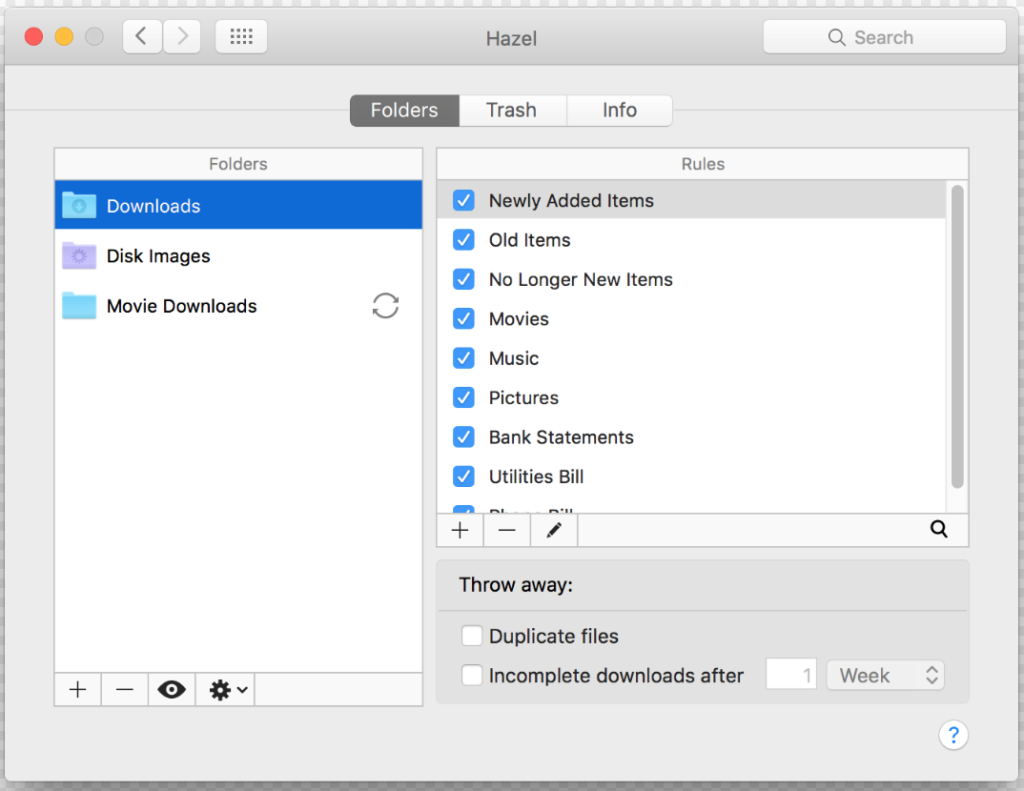Switch to the Trash tab
Screen dimensions: 1024x791
pyautogui.click(x=512, y=110)
